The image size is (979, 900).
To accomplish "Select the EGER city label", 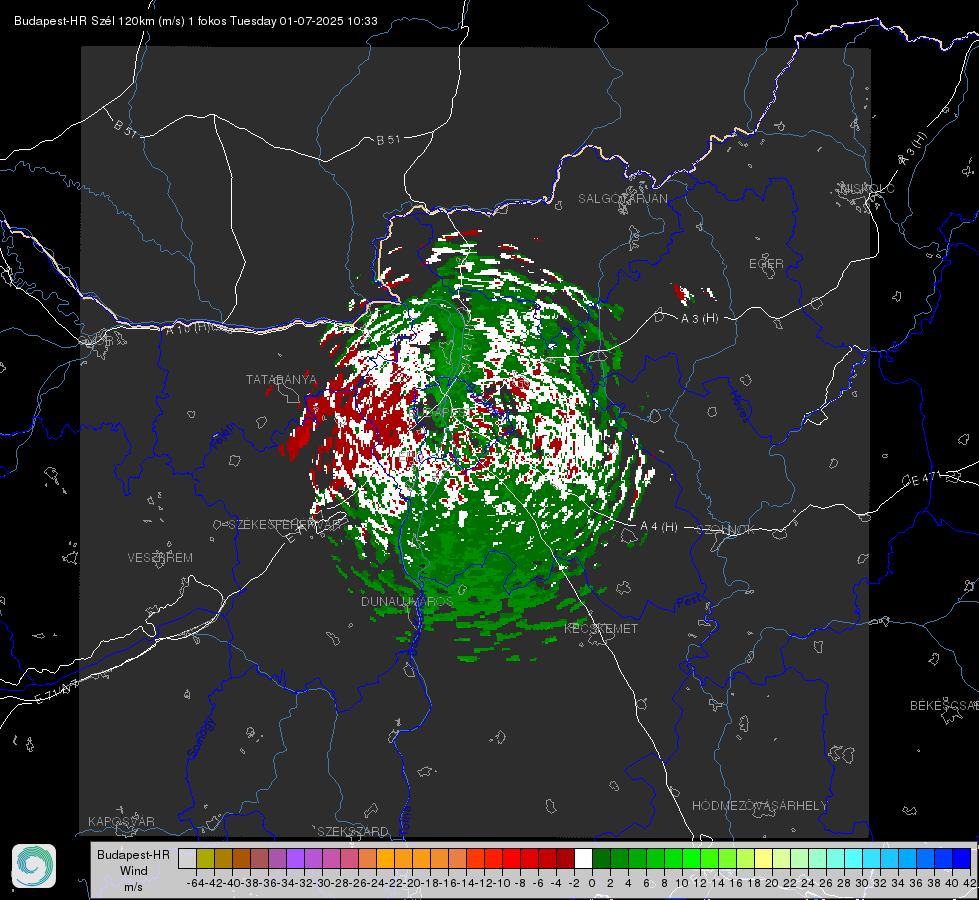I will click(x=766, y=264).
